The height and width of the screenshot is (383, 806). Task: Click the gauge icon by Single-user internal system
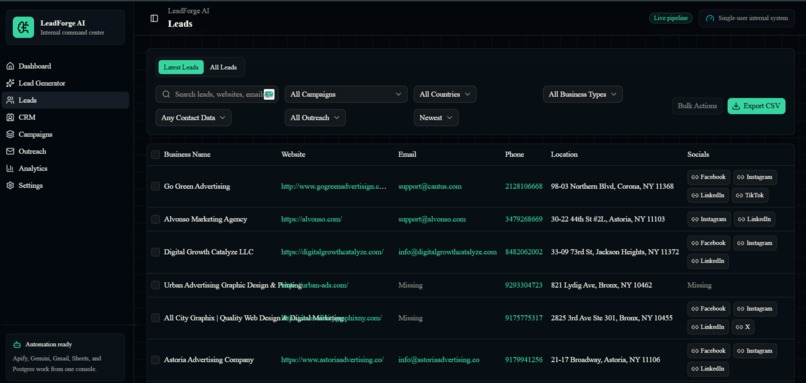[710, 19]
